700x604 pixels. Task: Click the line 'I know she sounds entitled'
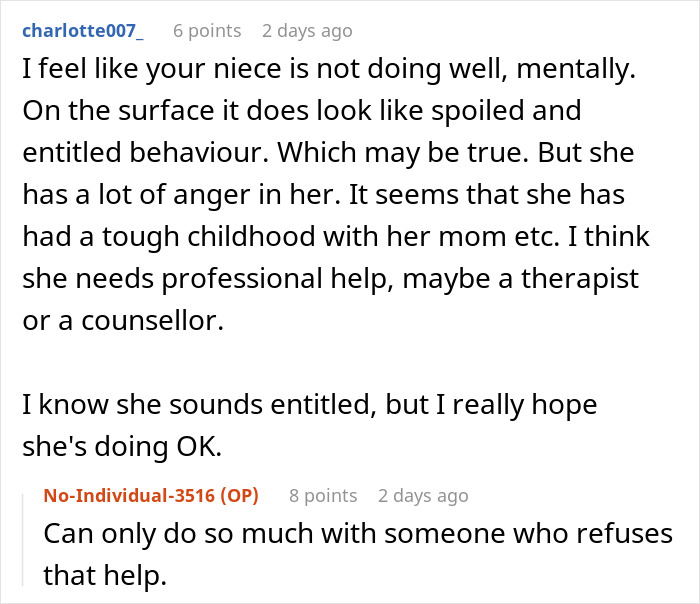pos(310,405)
